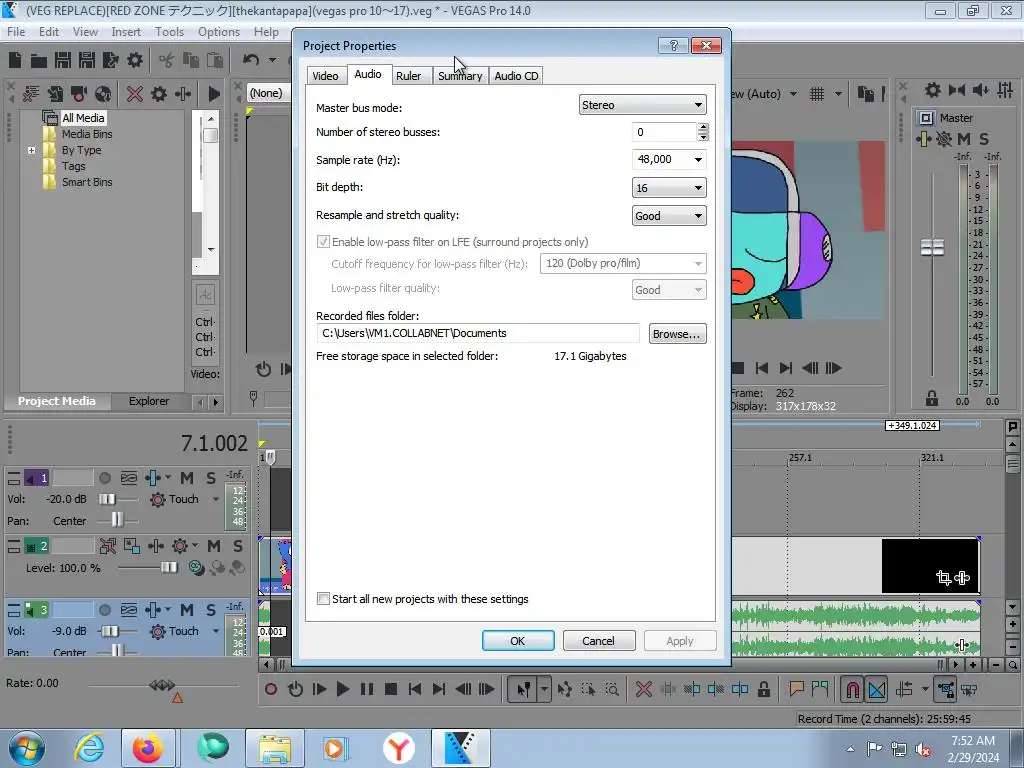Switch to the Ruler tab

coord(409,76)
